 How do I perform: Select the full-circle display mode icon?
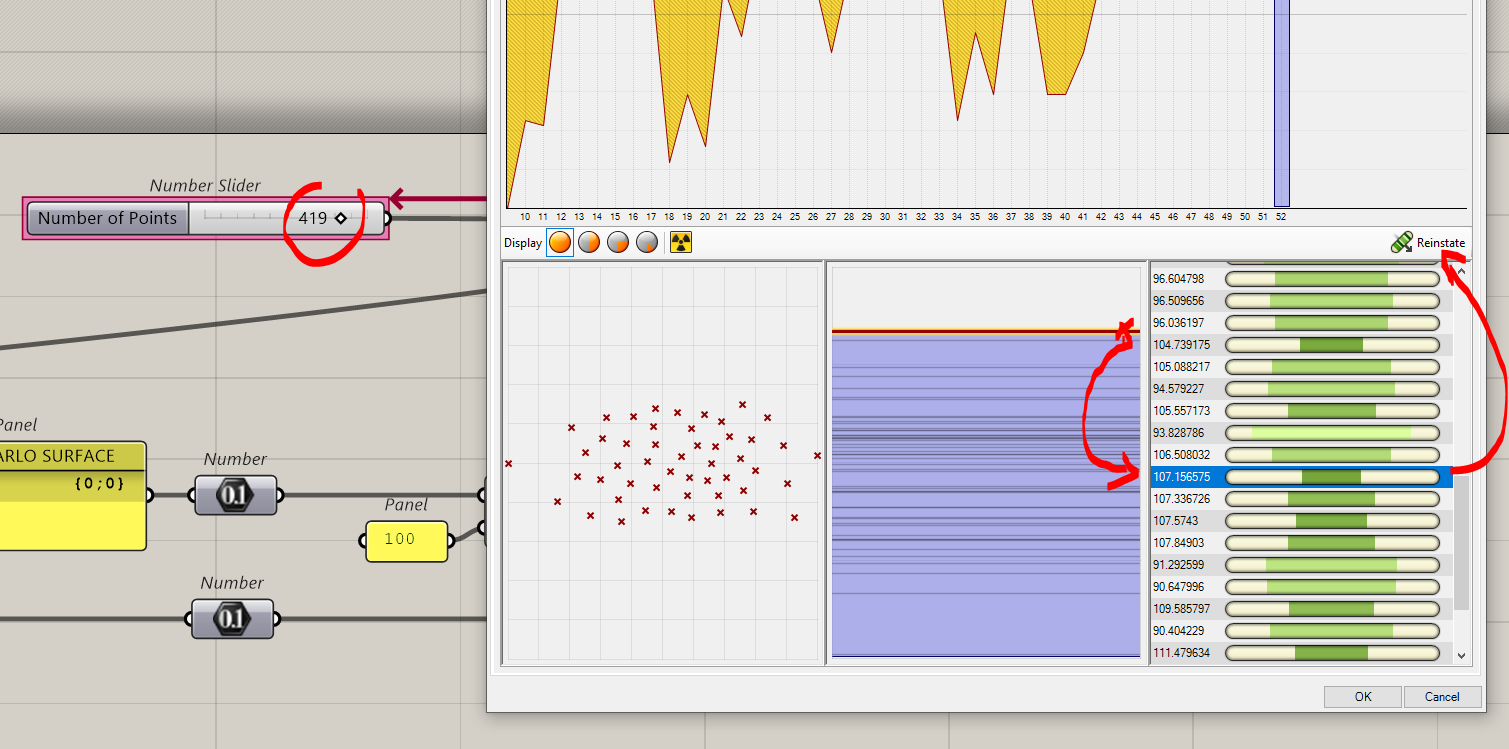point(560,243)
